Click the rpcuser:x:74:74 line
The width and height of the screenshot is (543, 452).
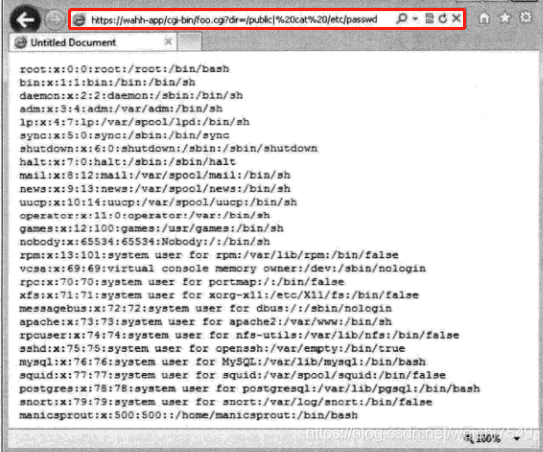click(x=239, y=335)
